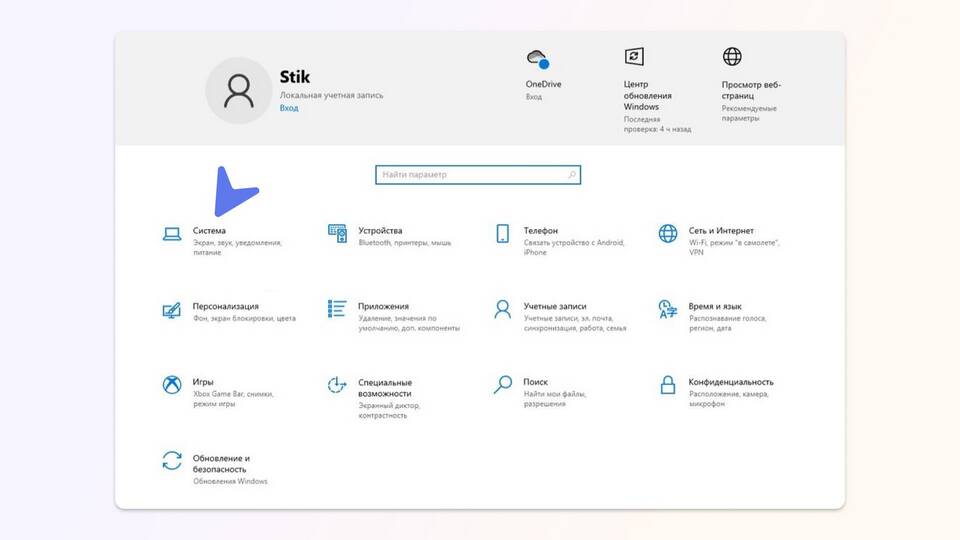Select the Поиск magnifier category icon
Image resolution: width=960 pixels, height=540 pixels.
pyautogui.click(x=502, y=385)
